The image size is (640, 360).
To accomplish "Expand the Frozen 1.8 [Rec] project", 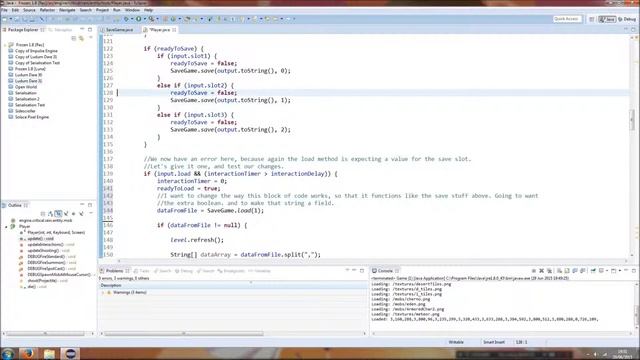I will point(5,45).
